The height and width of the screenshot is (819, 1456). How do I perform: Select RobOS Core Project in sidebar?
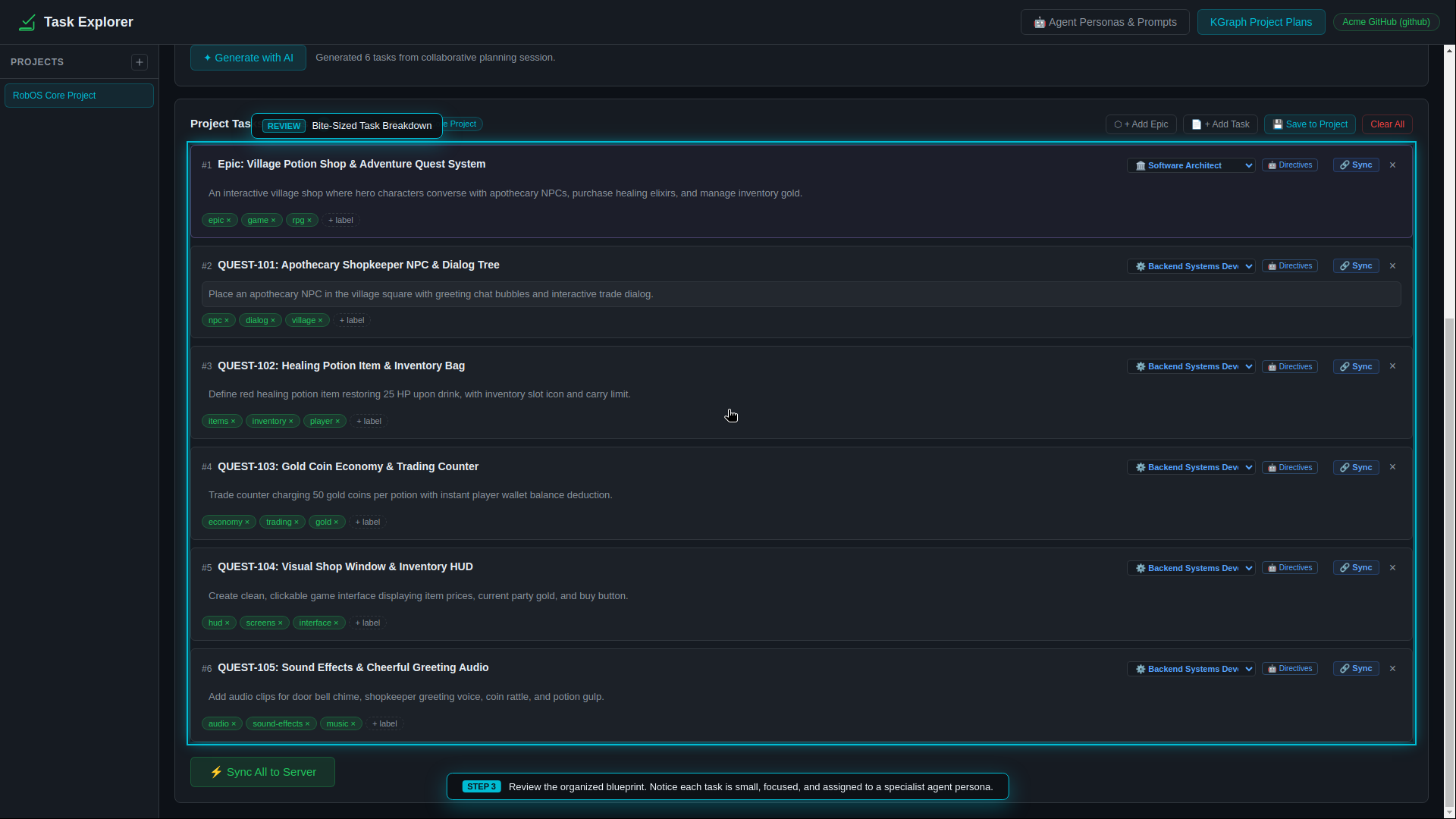point(79,96)
